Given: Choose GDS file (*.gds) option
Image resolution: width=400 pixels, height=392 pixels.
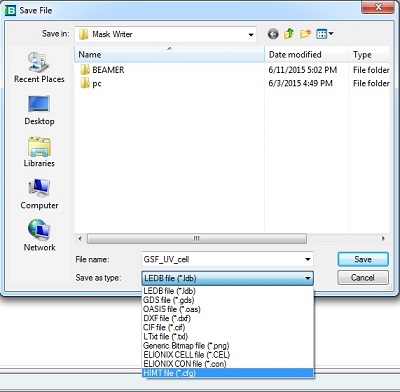Looking at the screenshot, I should tap(228, 300).
